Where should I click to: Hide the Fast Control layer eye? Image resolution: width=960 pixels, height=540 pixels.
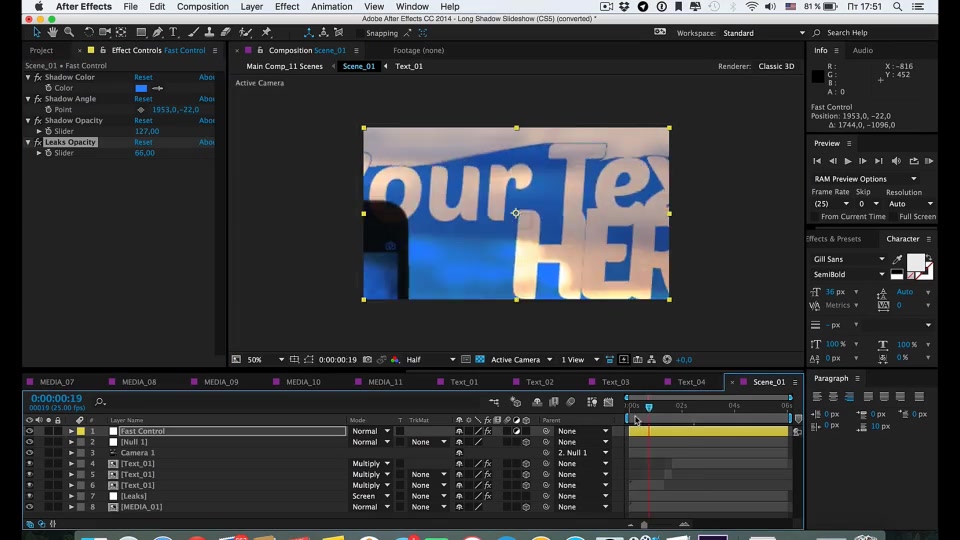[29, 431]
